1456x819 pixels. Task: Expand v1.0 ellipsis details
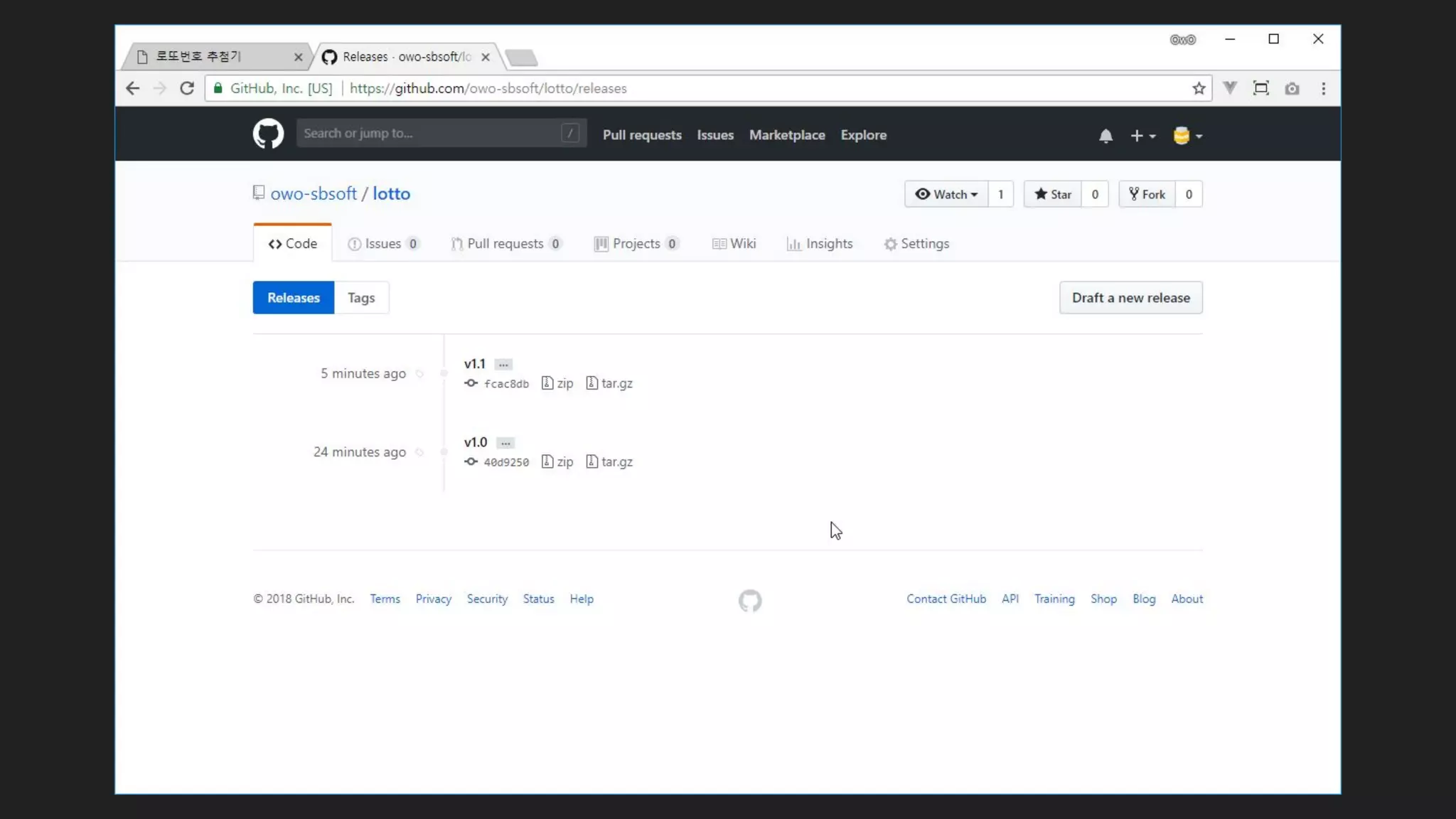505,443
